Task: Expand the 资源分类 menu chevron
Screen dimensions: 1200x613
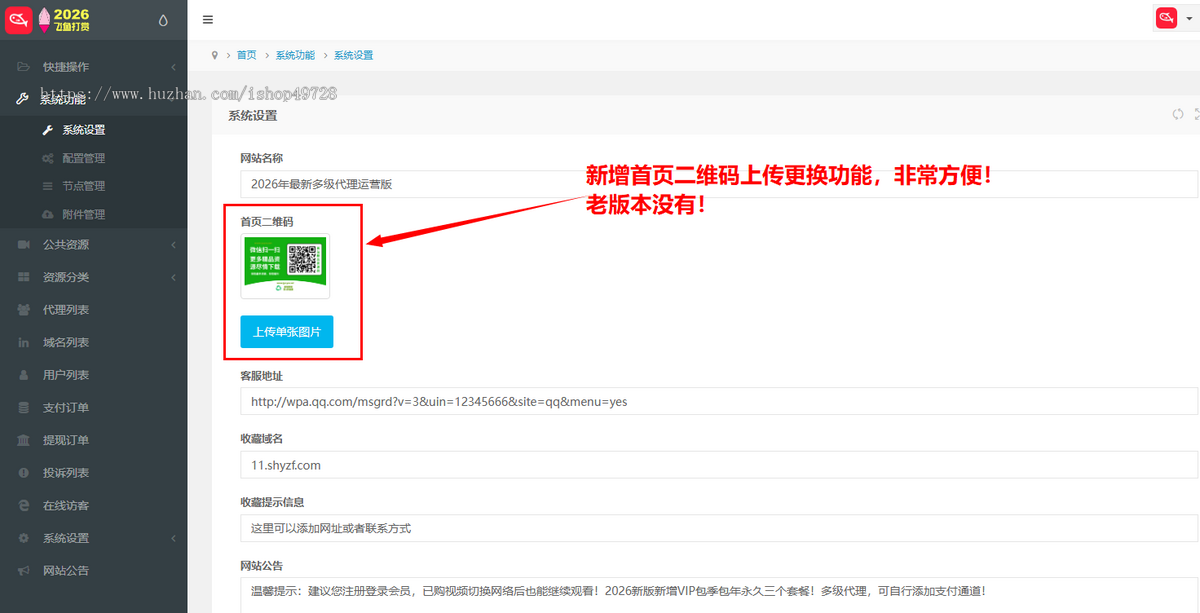Action: pos(173,277)
